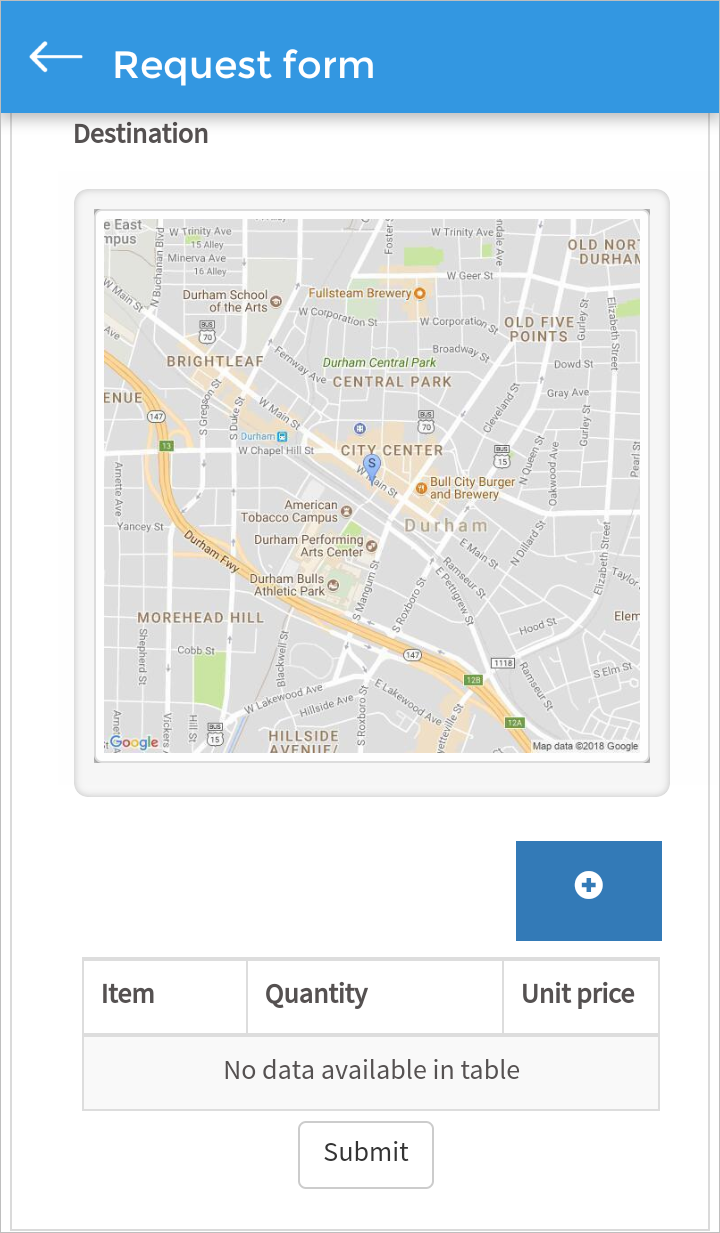720x1233 pixels.
Task: Sort table by Unit price column
Action: [579, 995]
